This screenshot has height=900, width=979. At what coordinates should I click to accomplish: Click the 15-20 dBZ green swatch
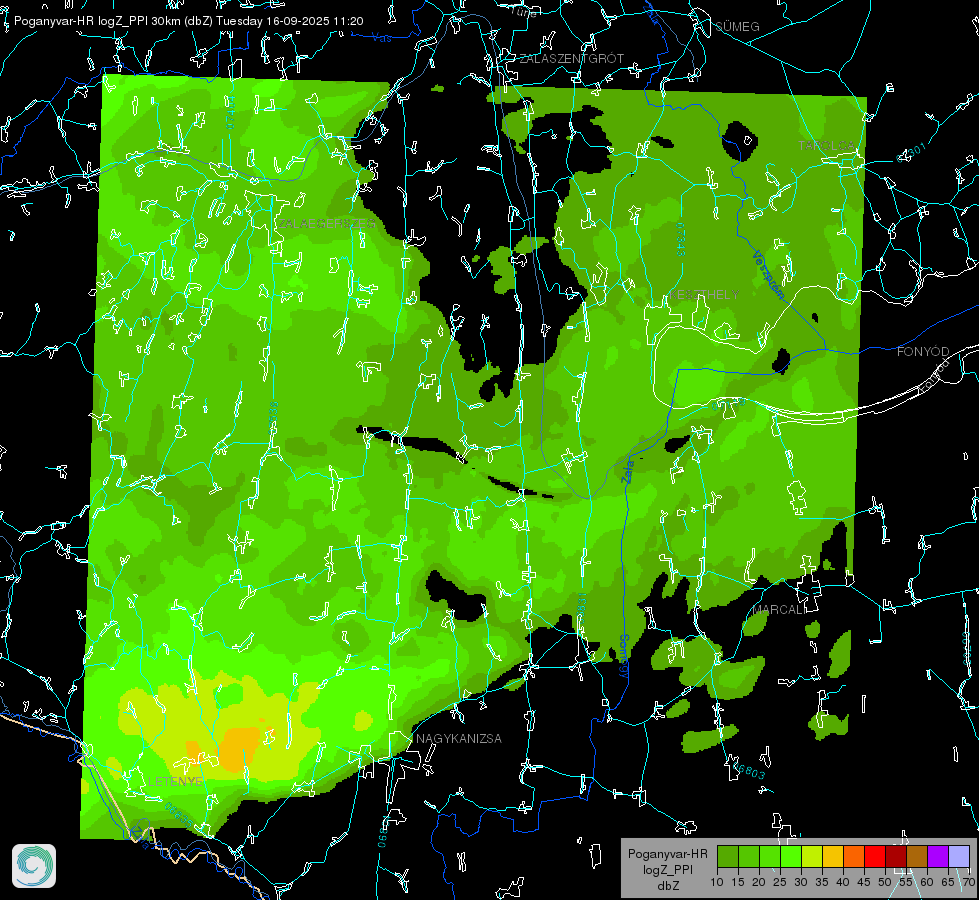tap(749, 856)
